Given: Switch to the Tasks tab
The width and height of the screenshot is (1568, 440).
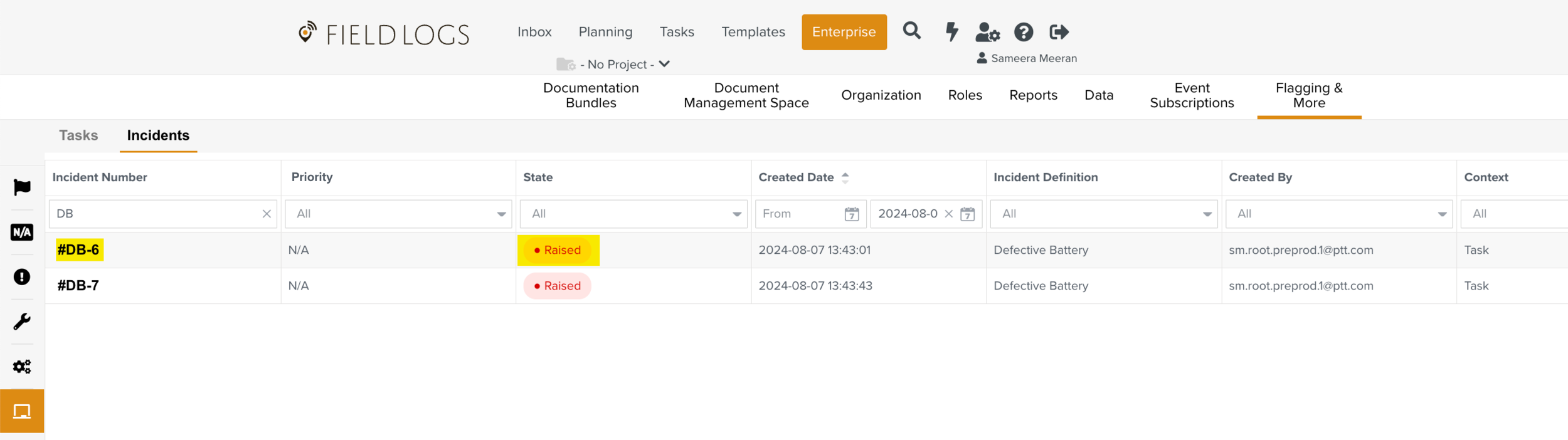Looking at the screenshot, I should [78, 135].
